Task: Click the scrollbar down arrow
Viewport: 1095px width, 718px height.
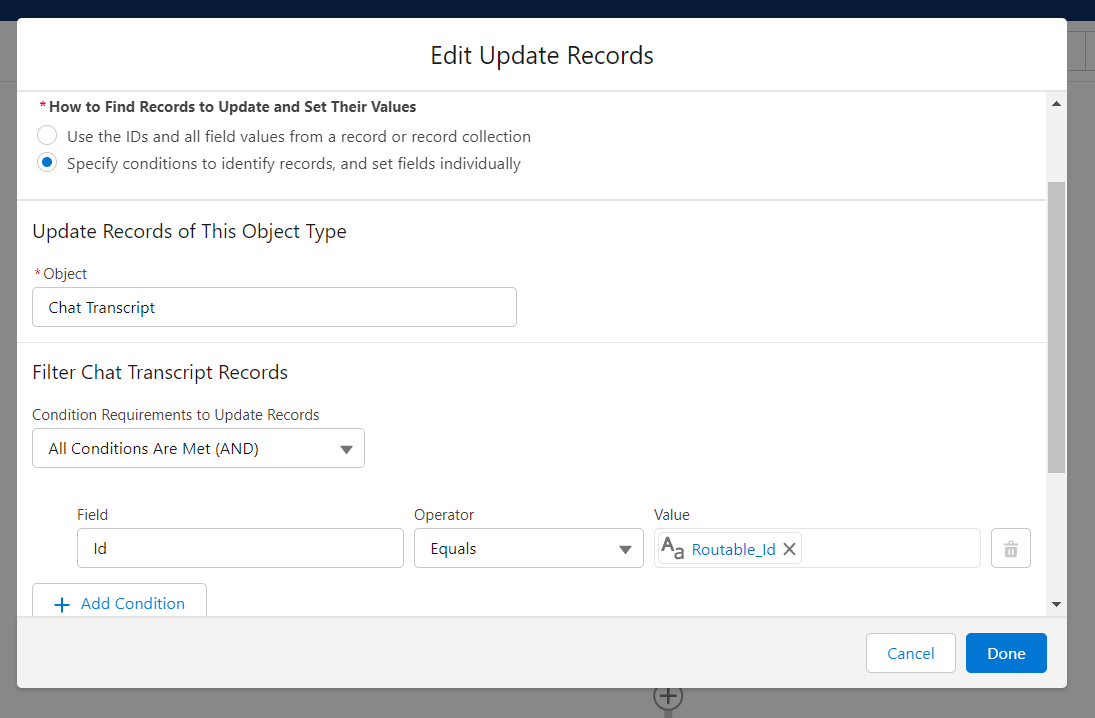Action: tap(1057, 604)
